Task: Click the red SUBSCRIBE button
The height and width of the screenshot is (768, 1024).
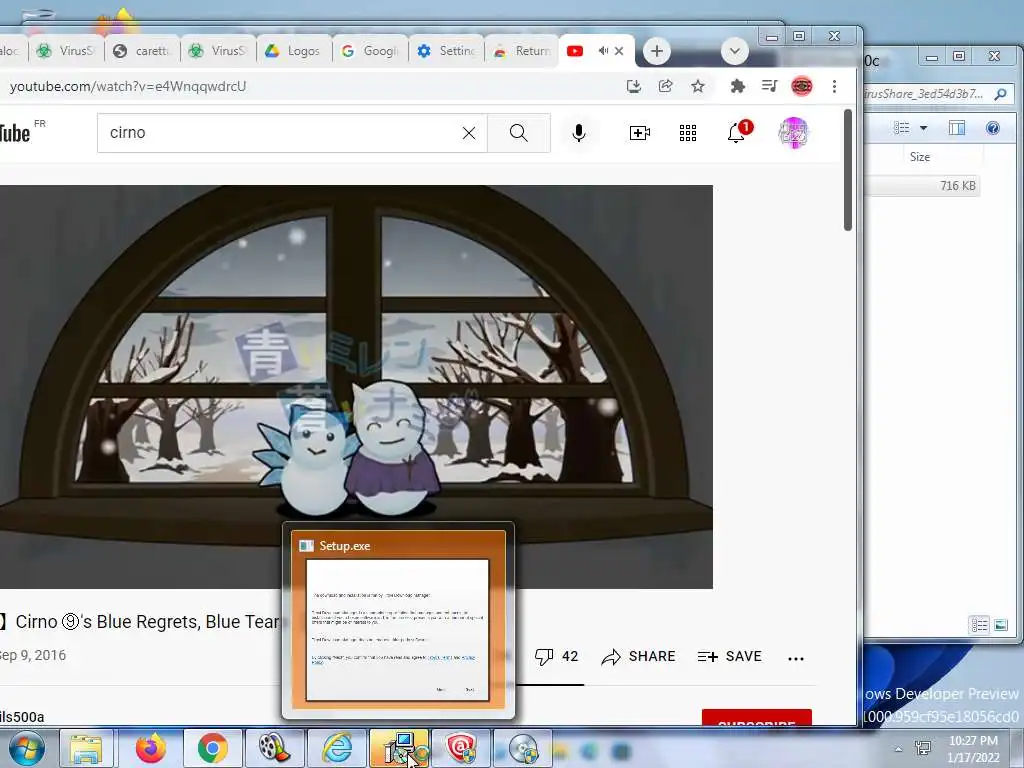Action: (x=757, y=717)
